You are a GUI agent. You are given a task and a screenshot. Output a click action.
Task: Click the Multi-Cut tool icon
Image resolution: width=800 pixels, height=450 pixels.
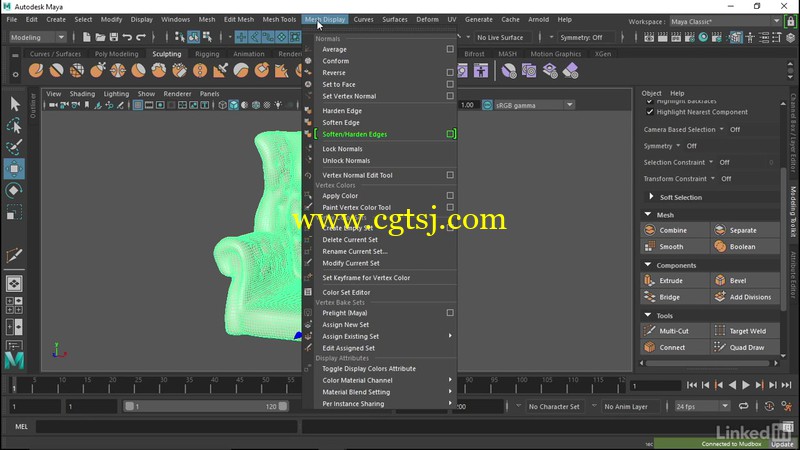[649, 331]
